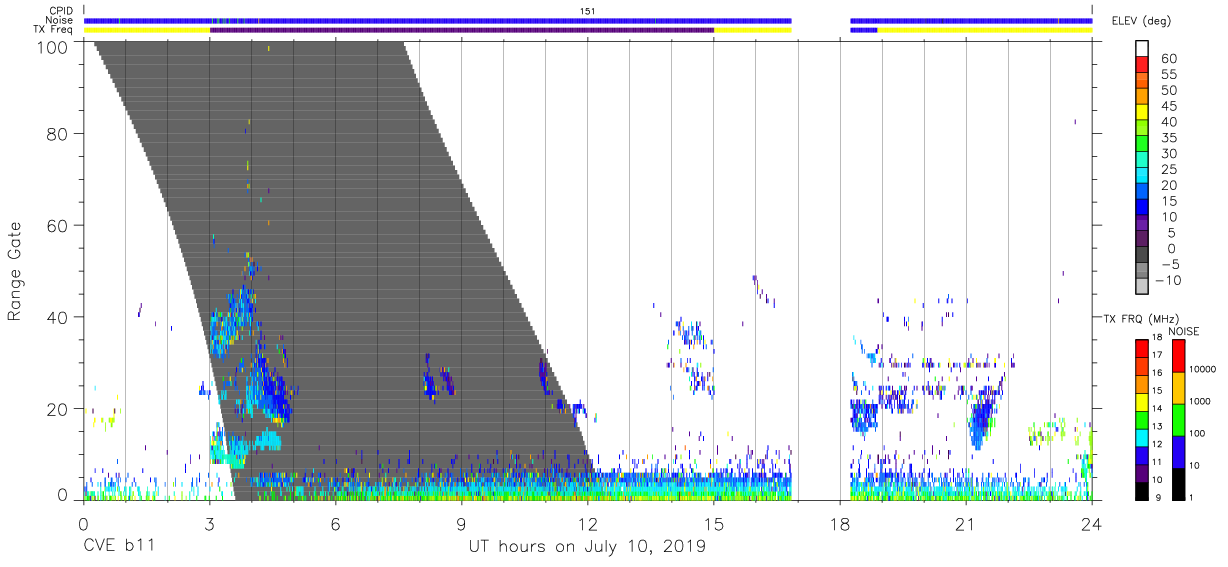Select the CPID value 151
The image size is (1228, 567).
(x=587, y=11)
